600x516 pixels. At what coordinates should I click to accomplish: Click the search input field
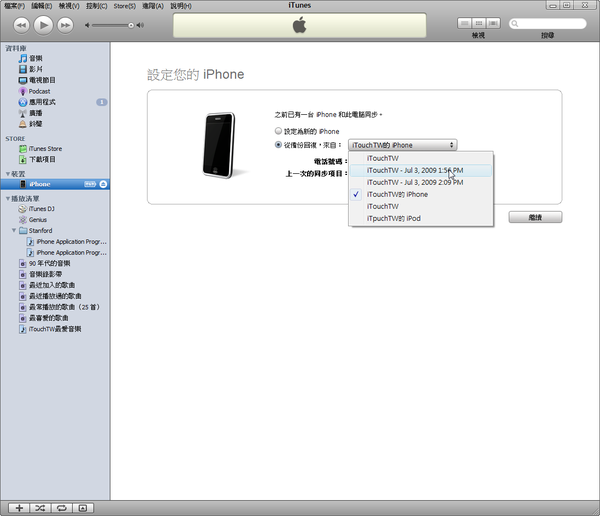[x=548, y=24]
